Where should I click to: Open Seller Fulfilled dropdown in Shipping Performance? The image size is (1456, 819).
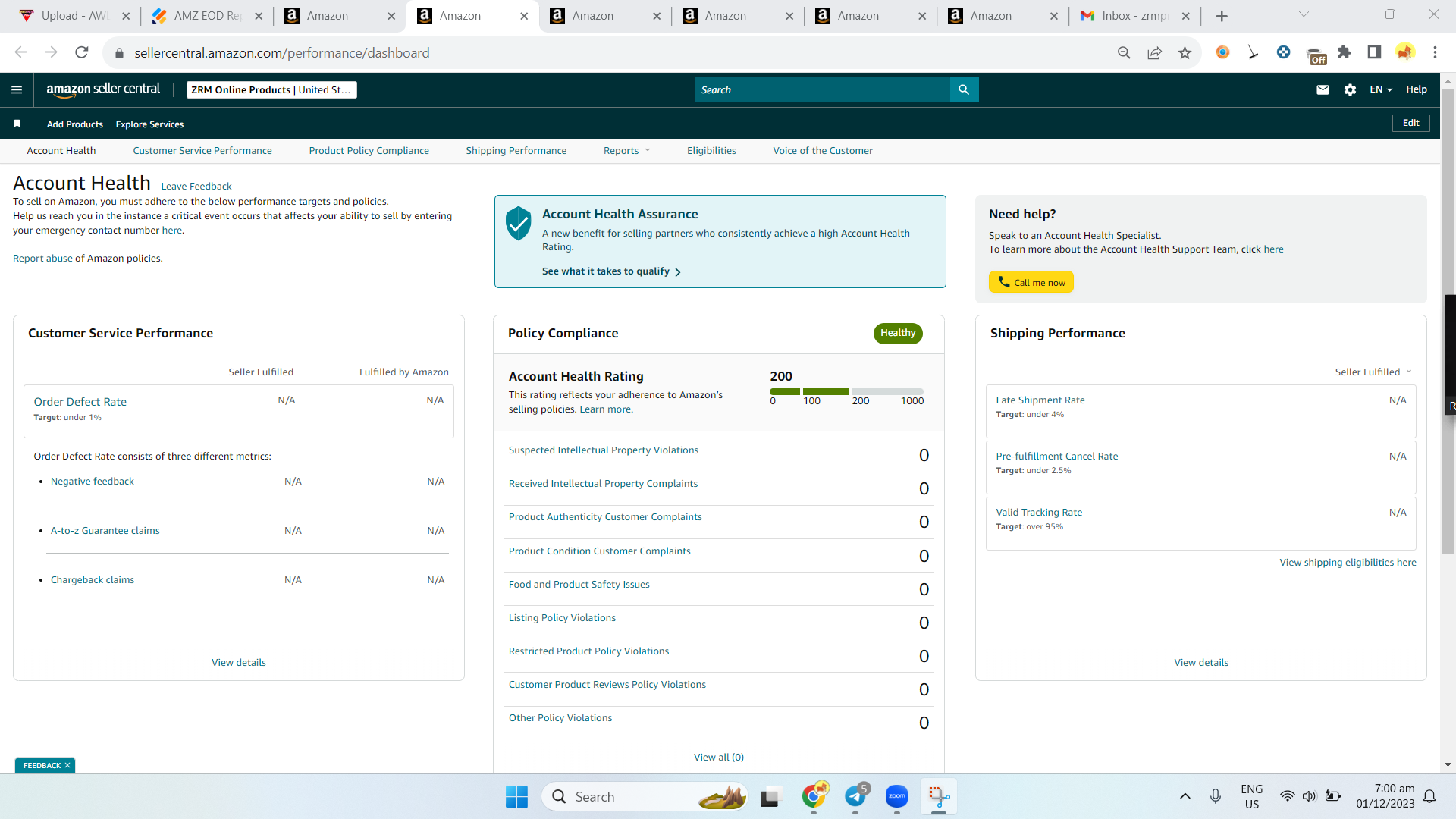[x=1373, y=372]
